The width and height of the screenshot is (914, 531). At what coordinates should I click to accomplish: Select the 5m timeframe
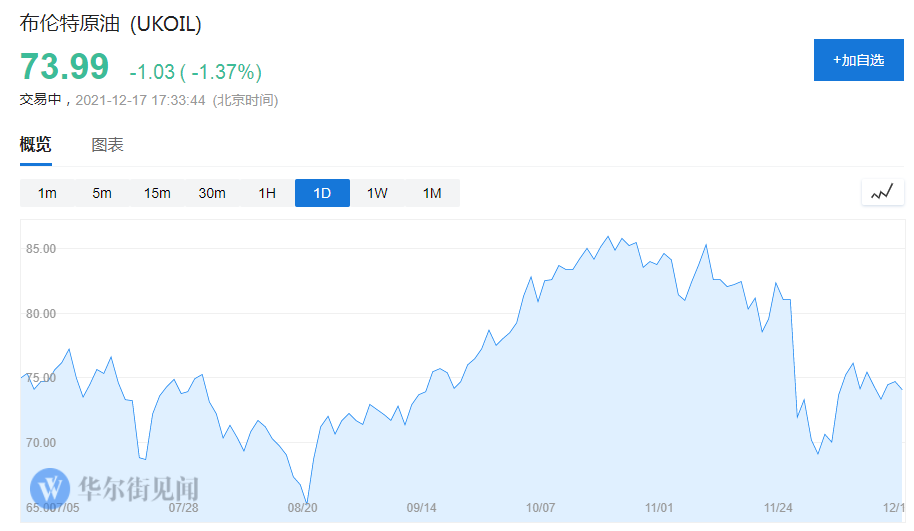coord(102,193)
